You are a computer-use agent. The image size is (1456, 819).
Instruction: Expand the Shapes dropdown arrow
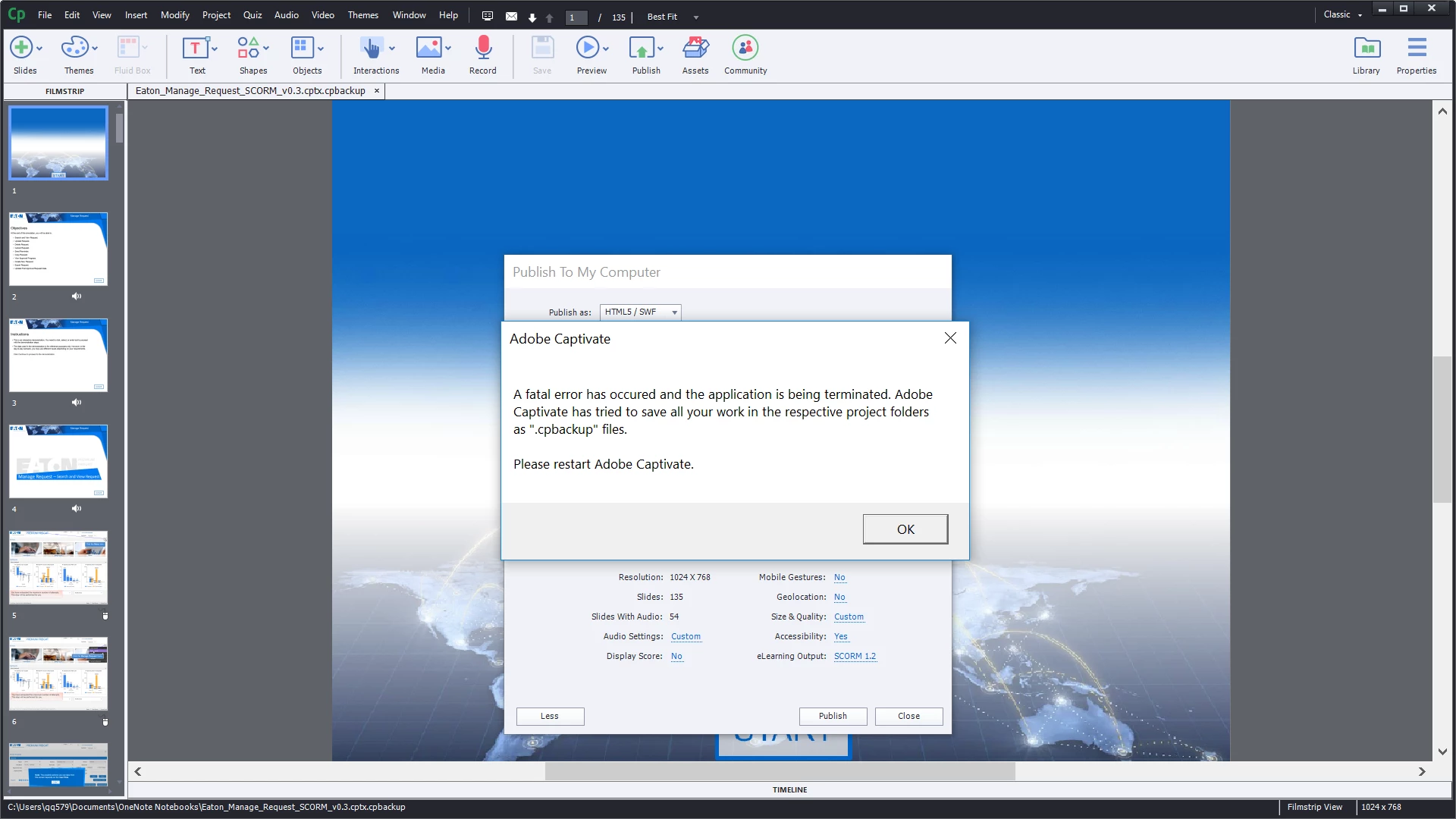[266, 49]
